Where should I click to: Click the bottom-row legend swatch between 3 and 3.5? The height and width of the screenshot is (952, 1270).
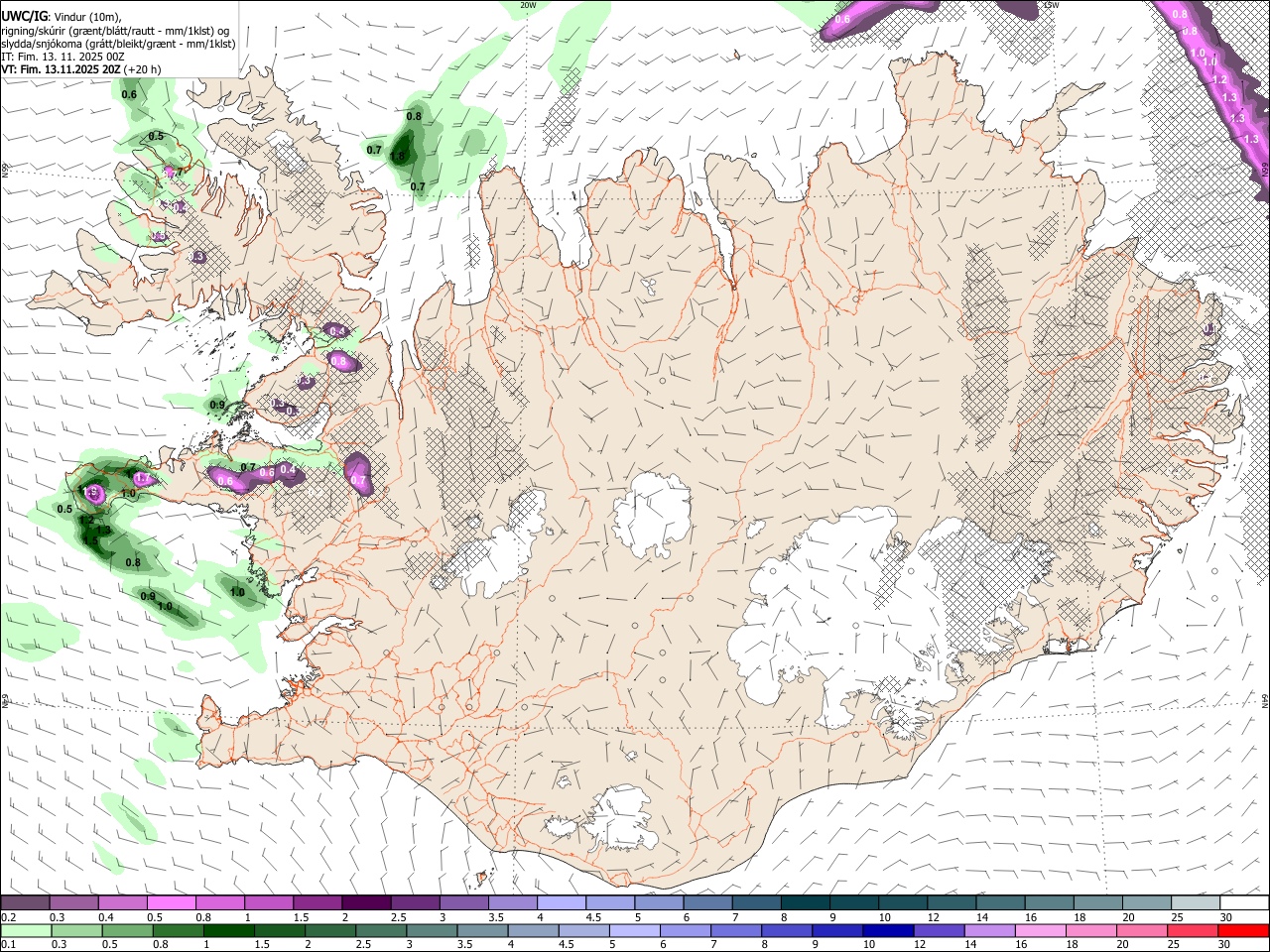[x=431, y=930]
